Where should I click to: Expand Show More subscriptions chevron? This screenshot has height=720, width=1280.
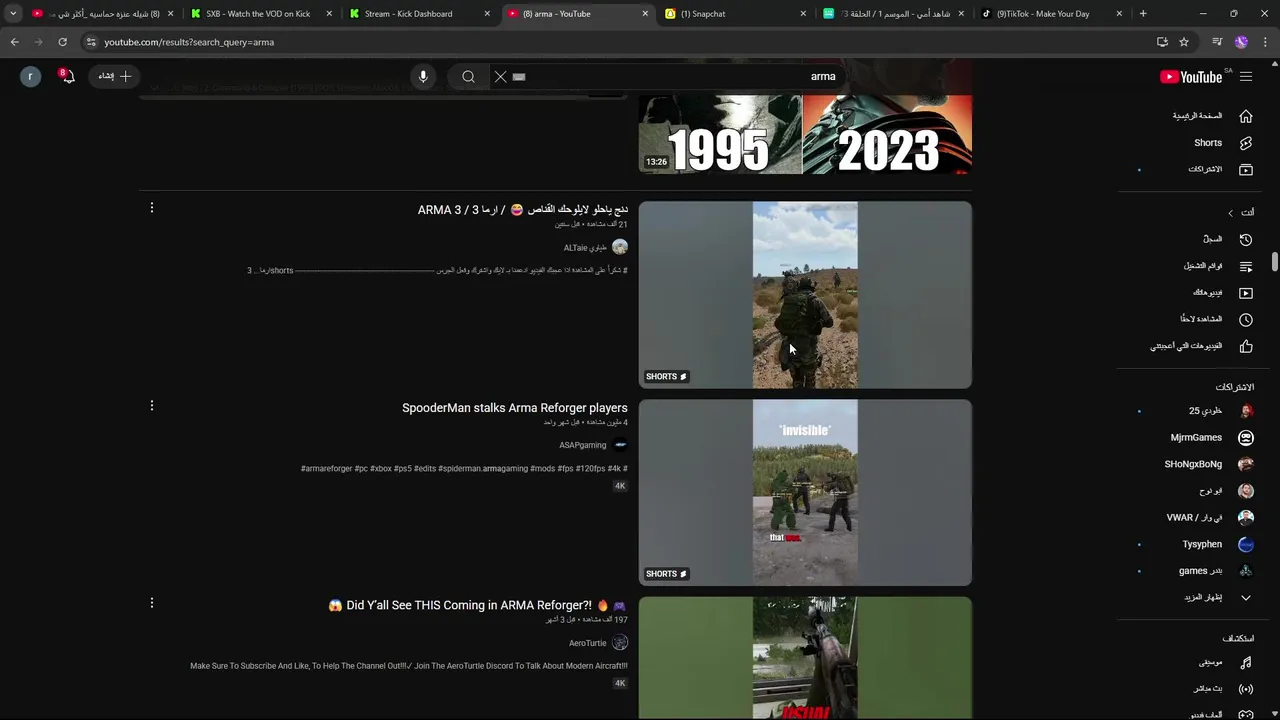click(x=1246, y=598)
